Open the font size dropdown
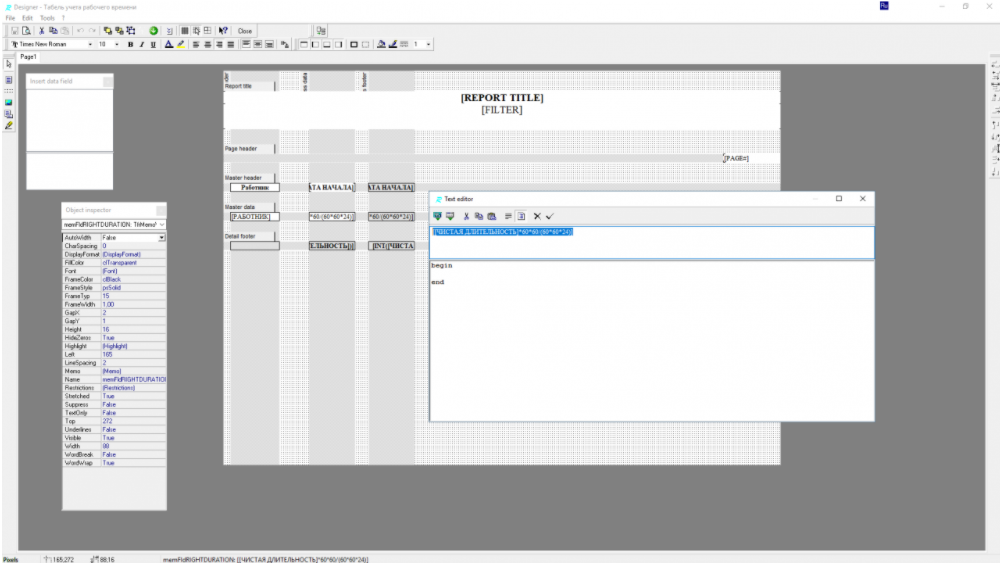 pyautogui.click(x=117, y=44)
